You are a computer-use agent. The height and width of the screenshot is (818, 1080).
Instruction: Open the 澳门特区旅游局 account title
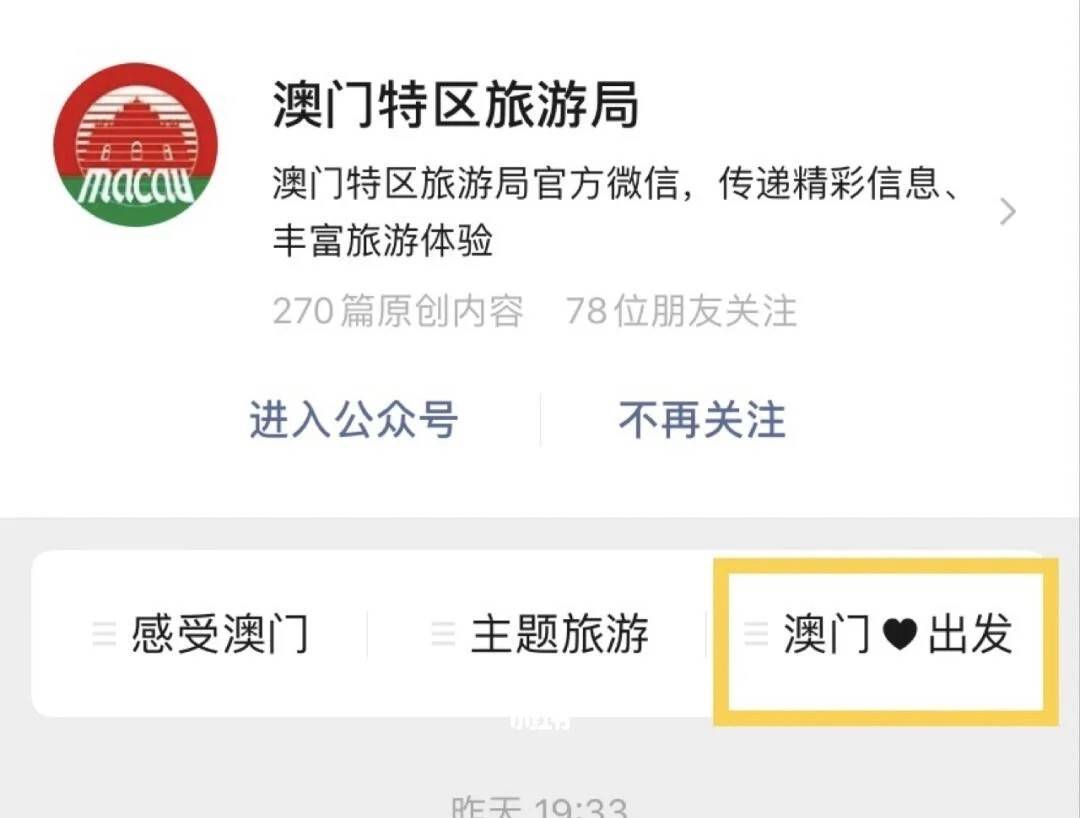click(x=455, y=105)
